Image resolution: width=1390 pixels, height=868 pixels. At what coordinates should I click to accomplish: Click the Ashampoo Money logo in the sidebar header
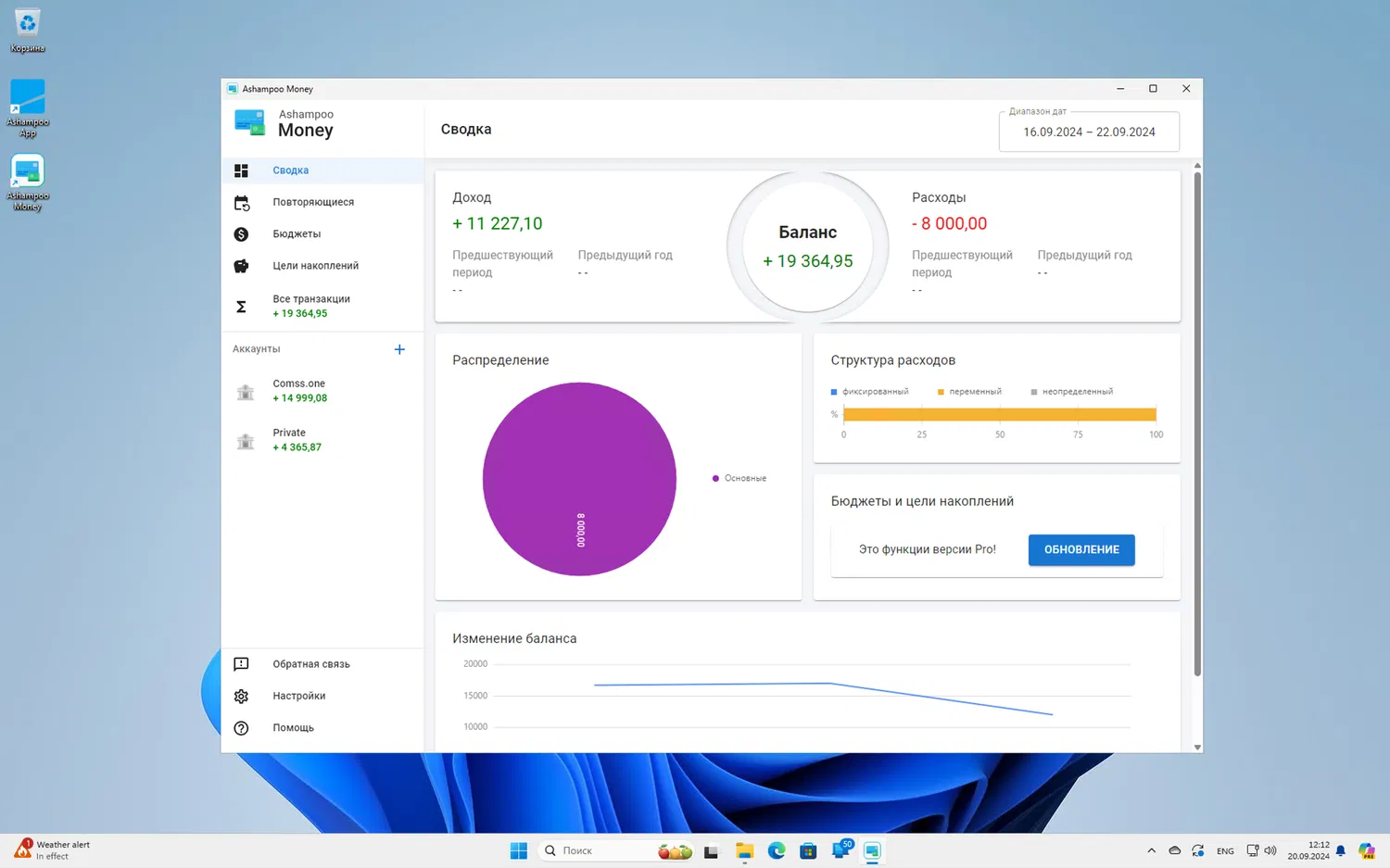tap(249, 122)
